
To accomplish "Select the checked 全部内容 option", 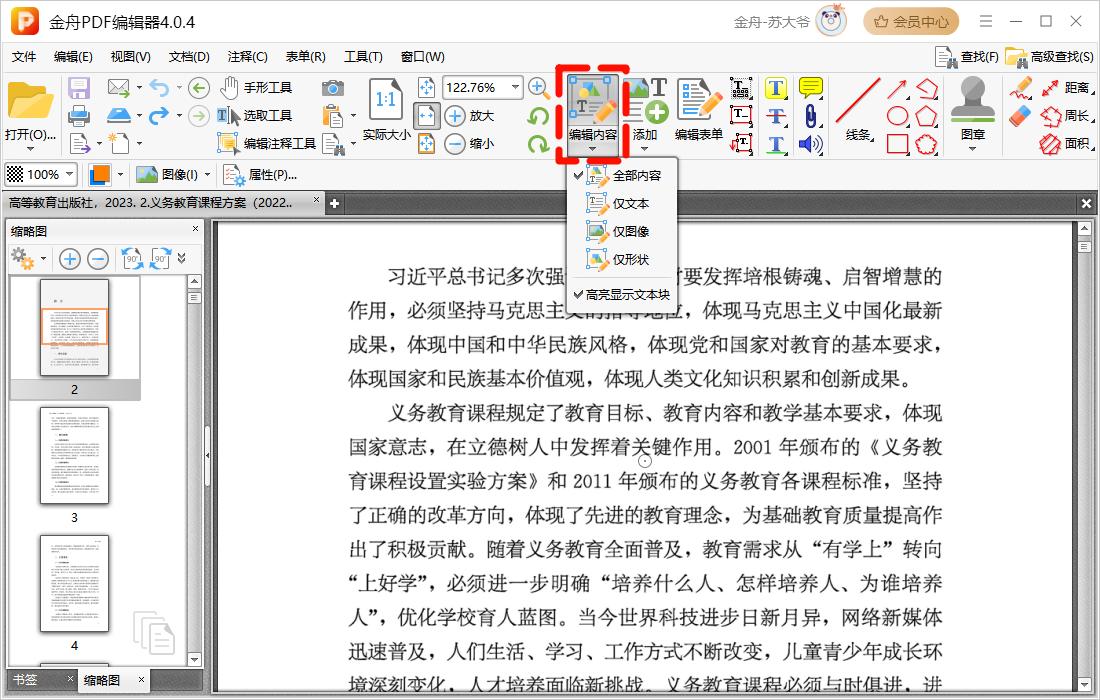I will pos(636,176).
